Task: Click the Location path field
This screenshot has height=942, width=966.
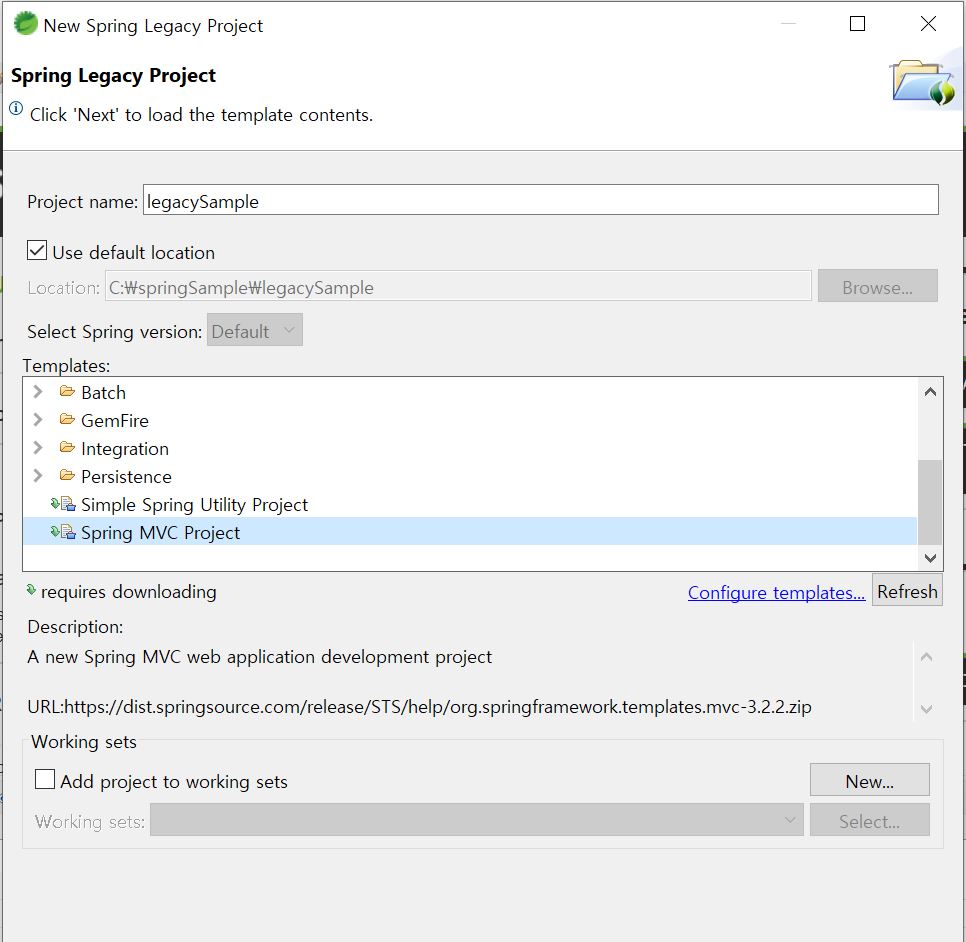Action: click(x=458, y=286)
